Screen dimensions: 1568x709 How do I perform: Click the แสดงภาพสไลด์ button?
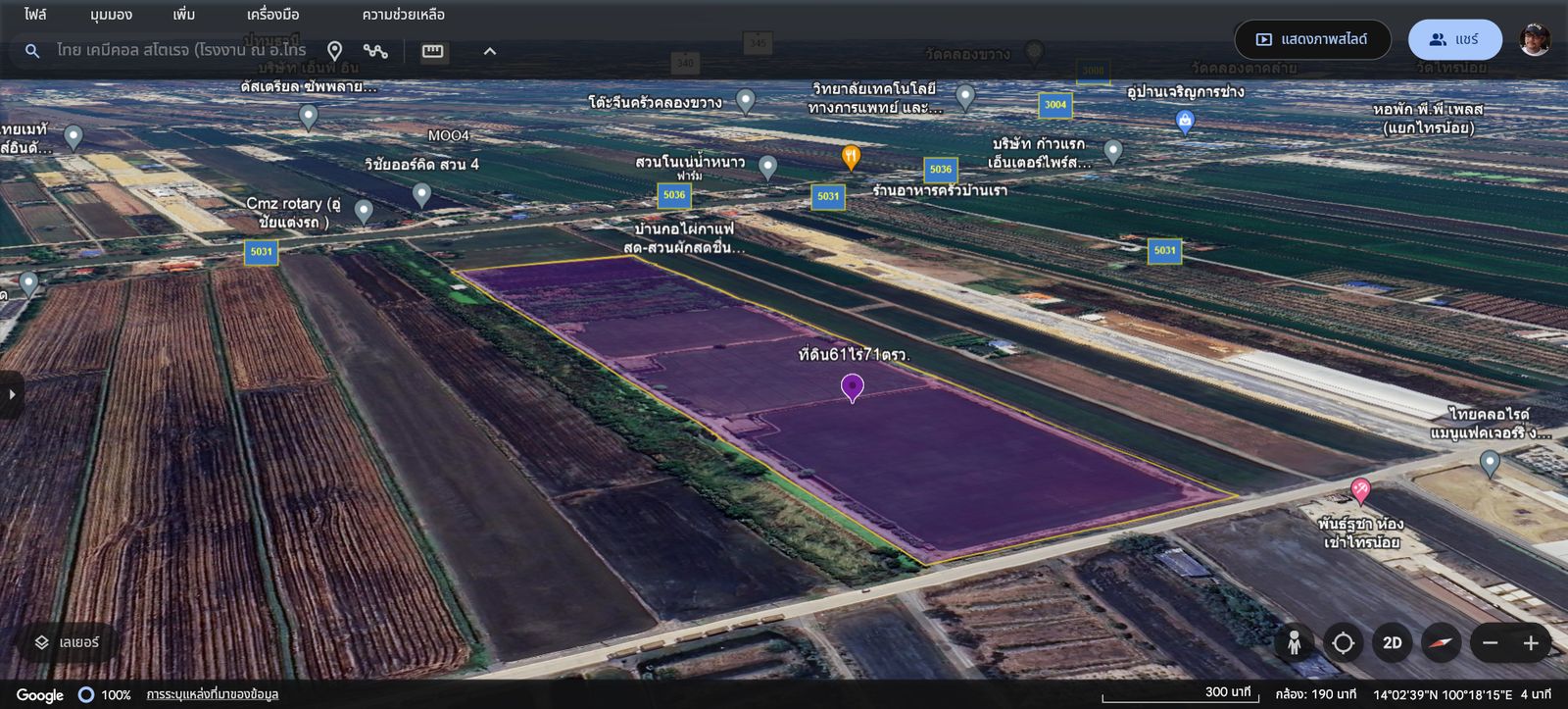(x=1312, y=39)
